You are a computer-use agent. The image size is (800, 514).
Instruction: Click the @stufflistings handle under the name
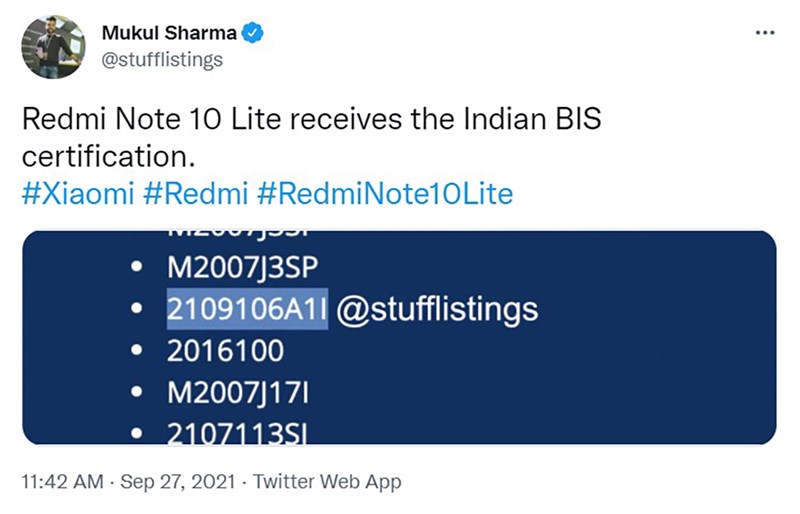point(162,59)
